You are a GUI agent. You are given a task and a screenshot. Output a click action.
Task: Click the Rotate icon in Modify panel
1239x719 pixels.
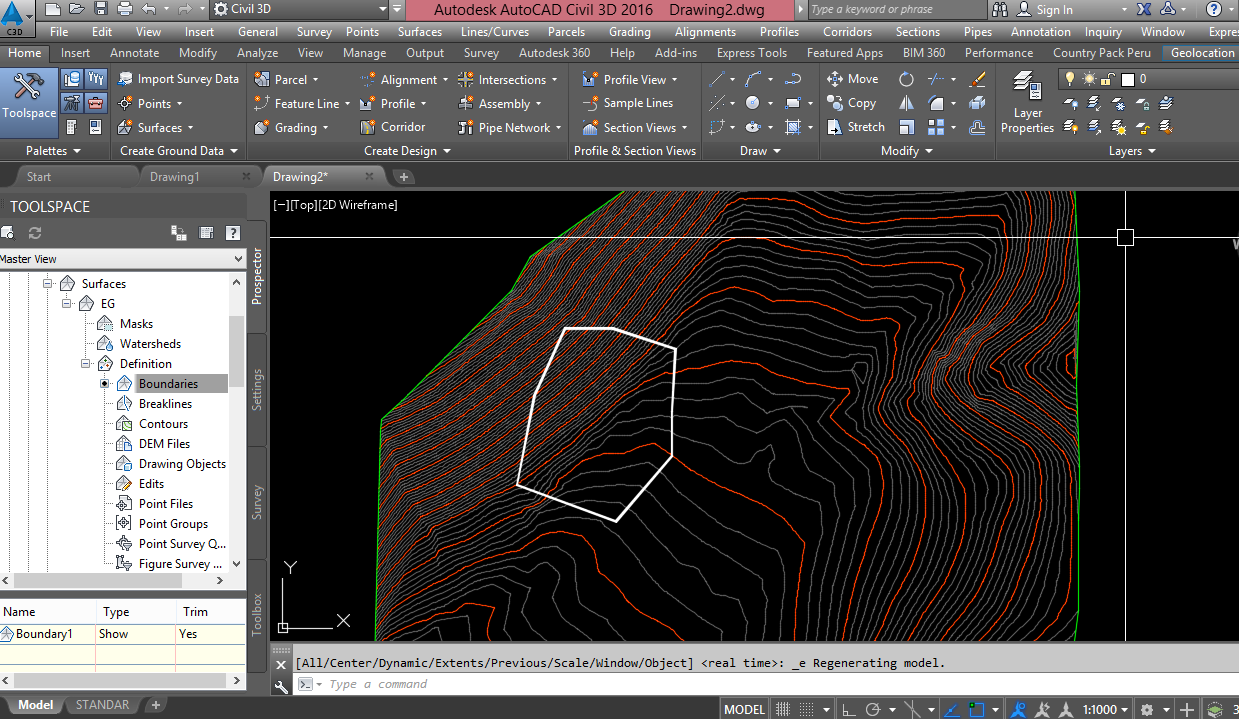[x=907, y=79]
